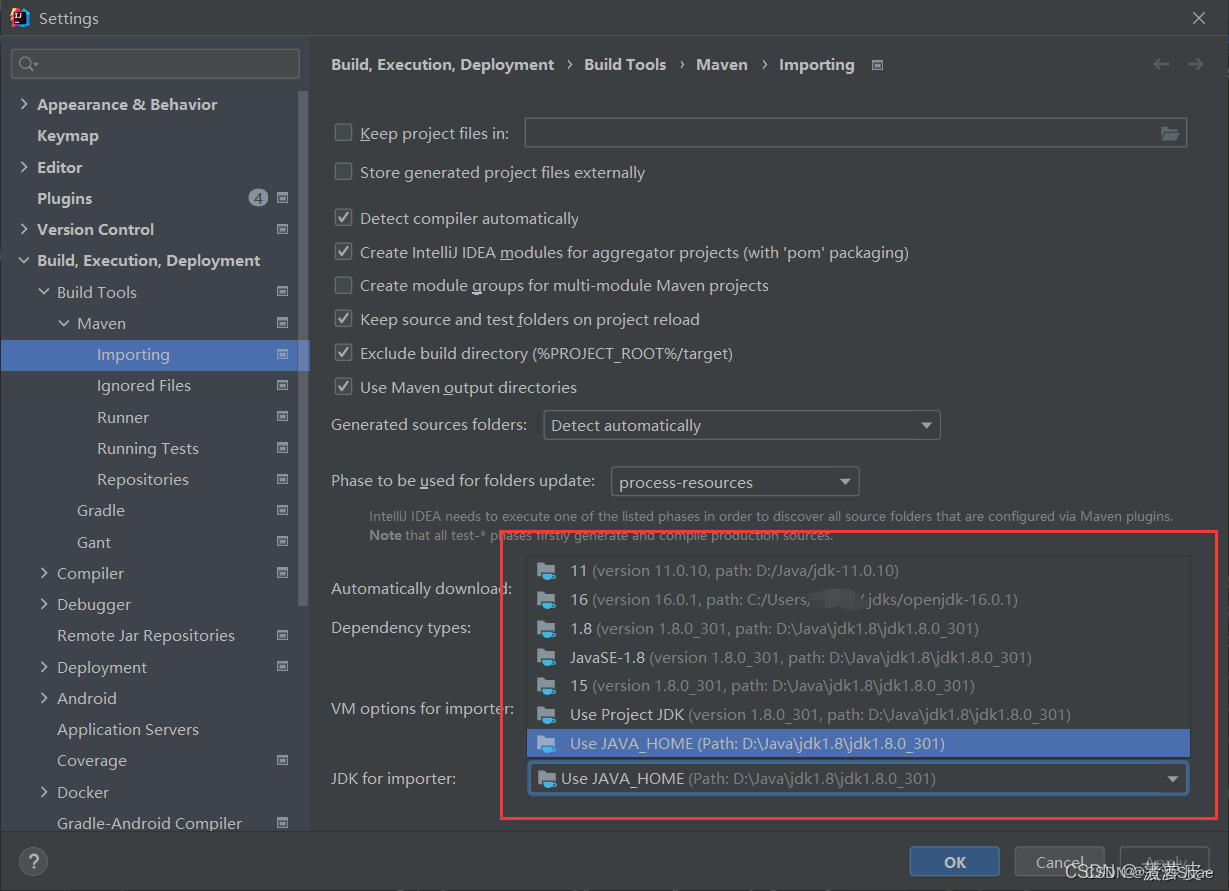Uncheck Create IntelliJ IDEA modules for aggregator projects
1229x891 pixels.
(343, 251)
